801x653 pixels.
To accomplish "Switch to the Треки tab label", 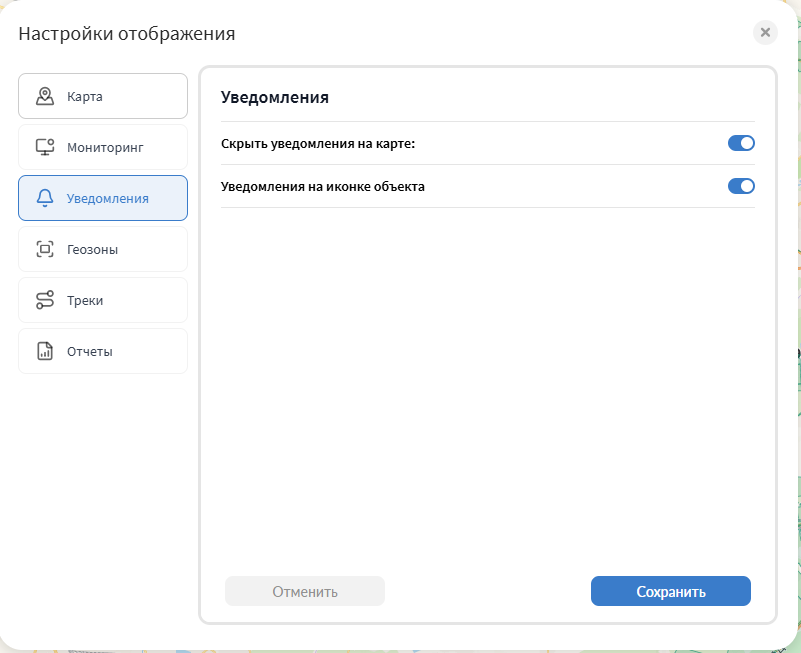I will pos(85,301).
